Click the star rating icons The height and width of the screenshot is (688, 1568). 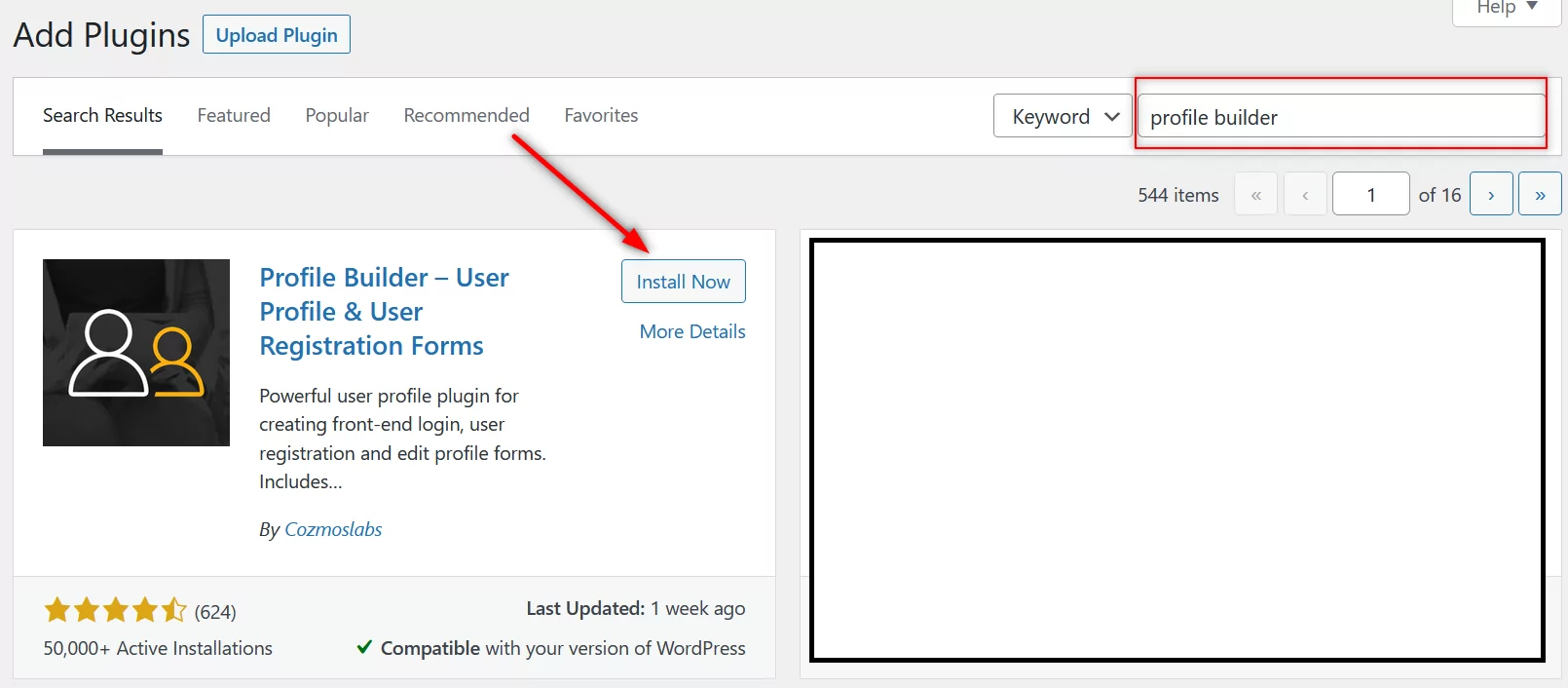coord(115,611)
